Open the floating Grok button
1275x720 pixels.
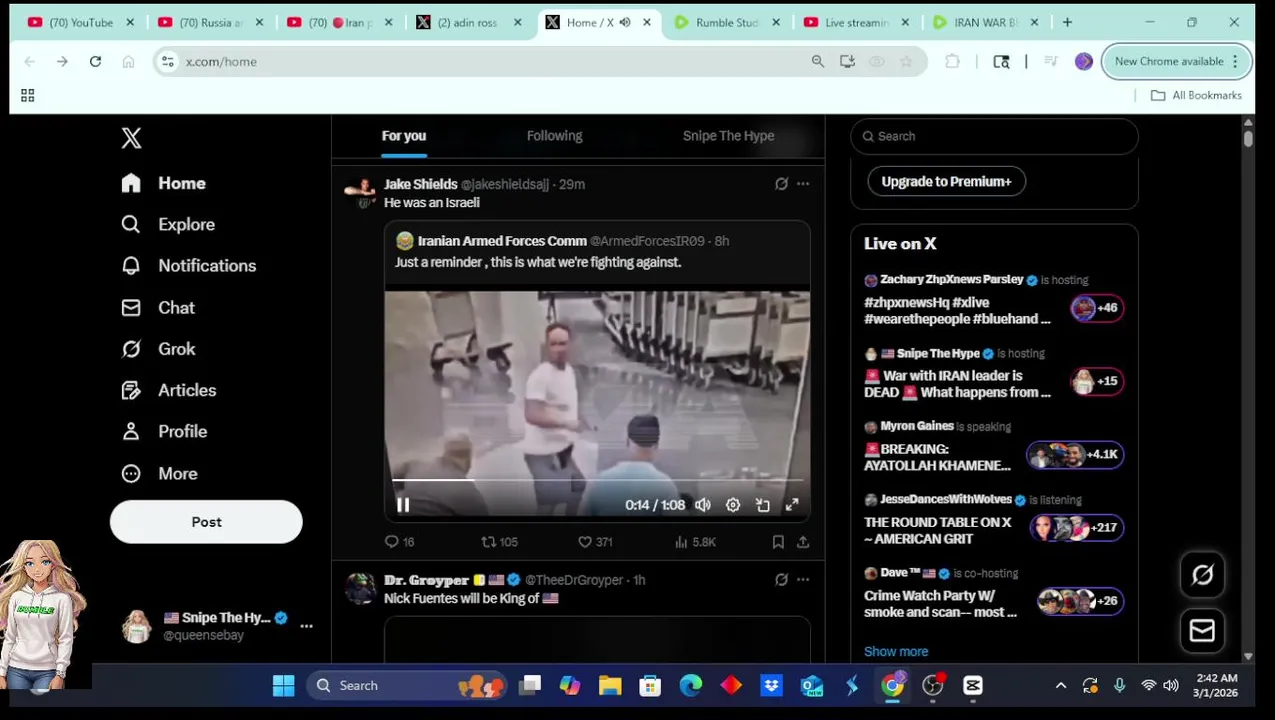(x=1202, y=575)
